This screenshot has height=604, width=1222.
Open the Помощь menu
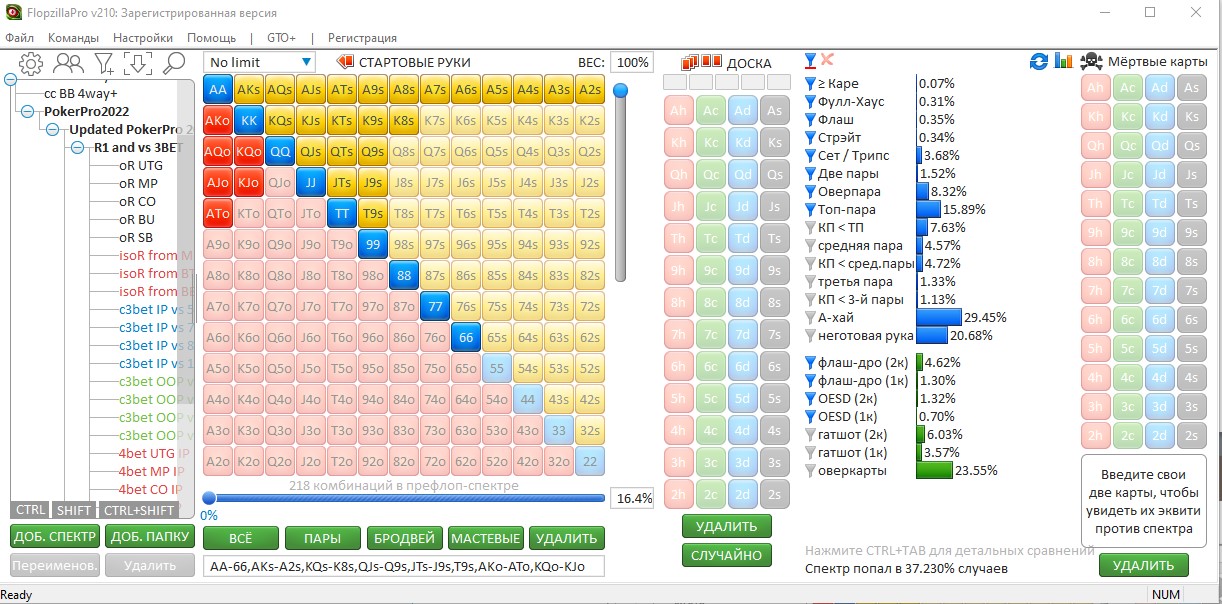(212, 38)
